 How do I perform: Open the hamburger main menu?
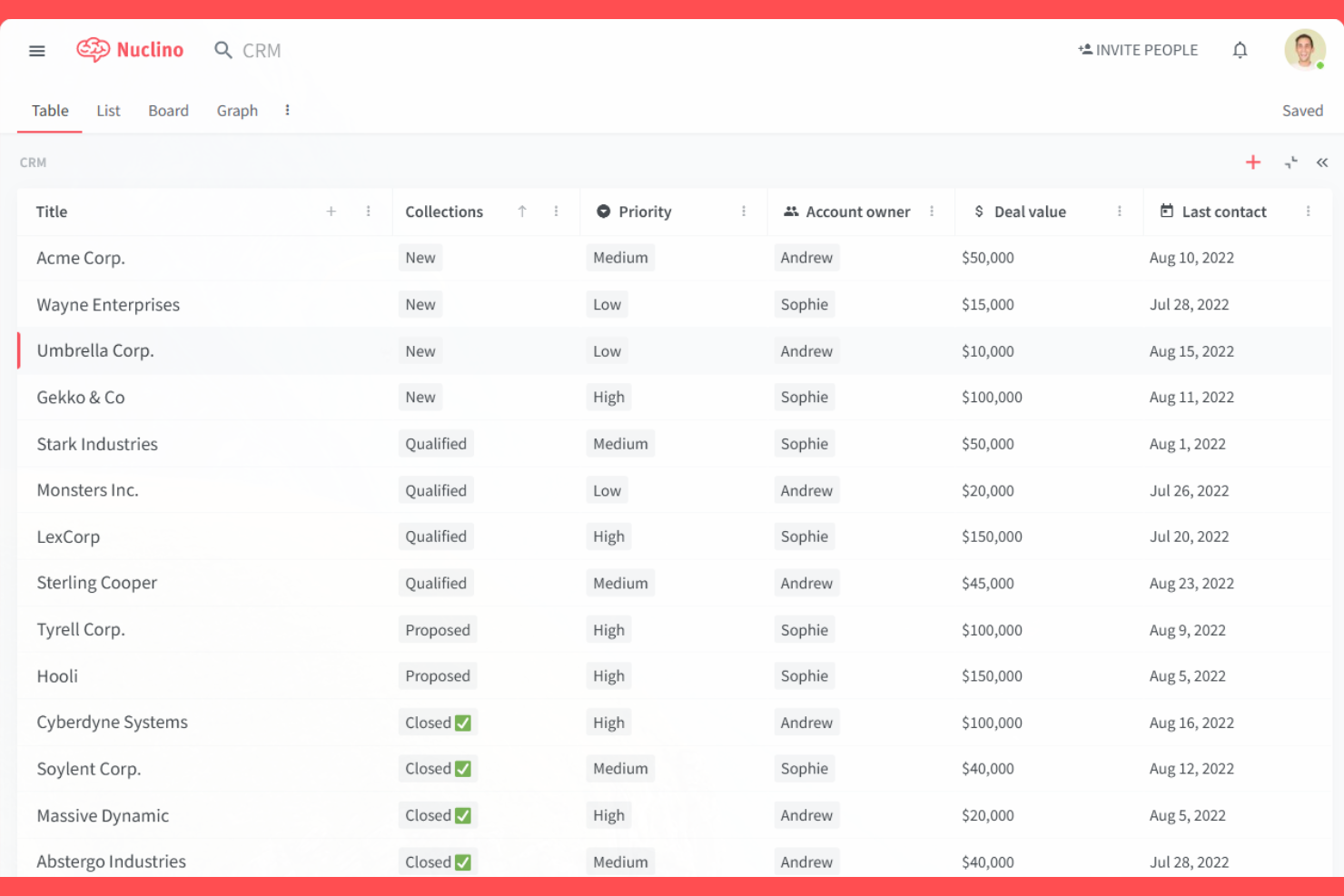(x=37, y=51)
